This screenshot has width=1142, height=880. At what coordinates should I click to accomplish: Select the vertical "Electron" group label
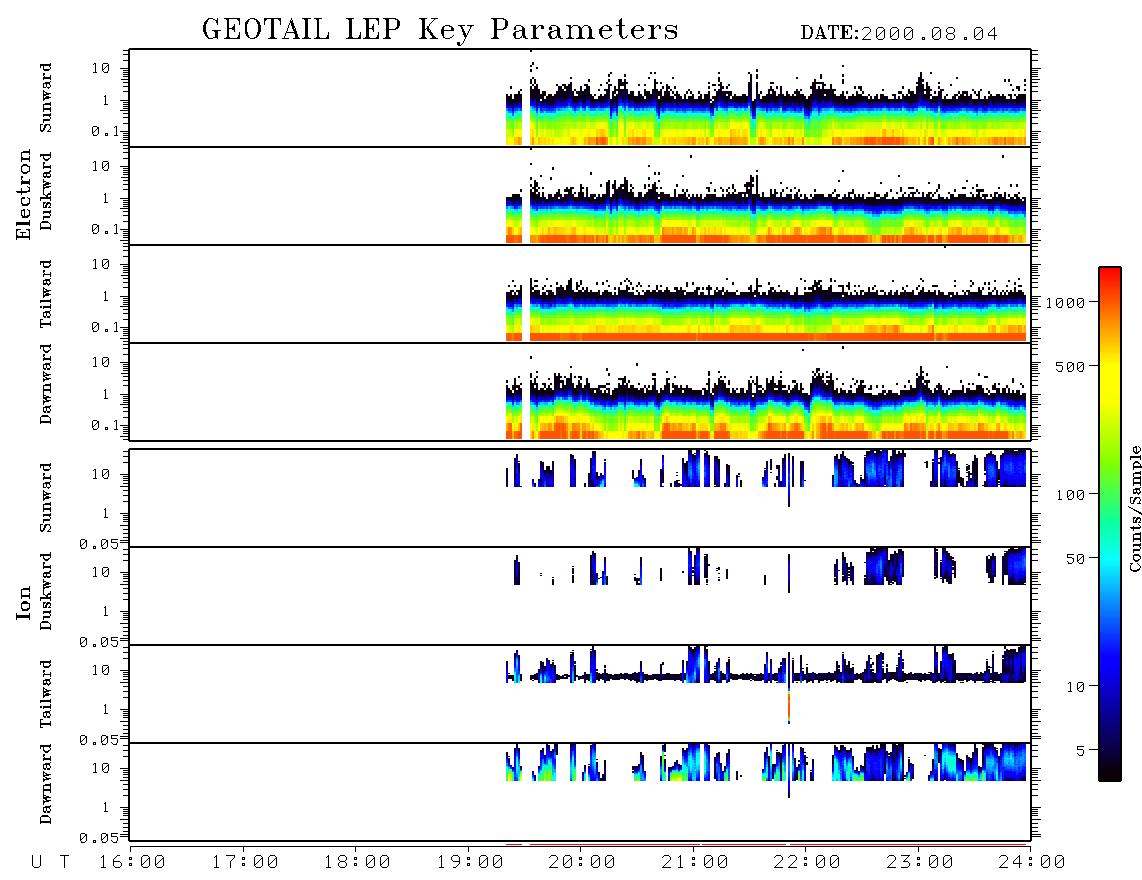coord(23,194)
